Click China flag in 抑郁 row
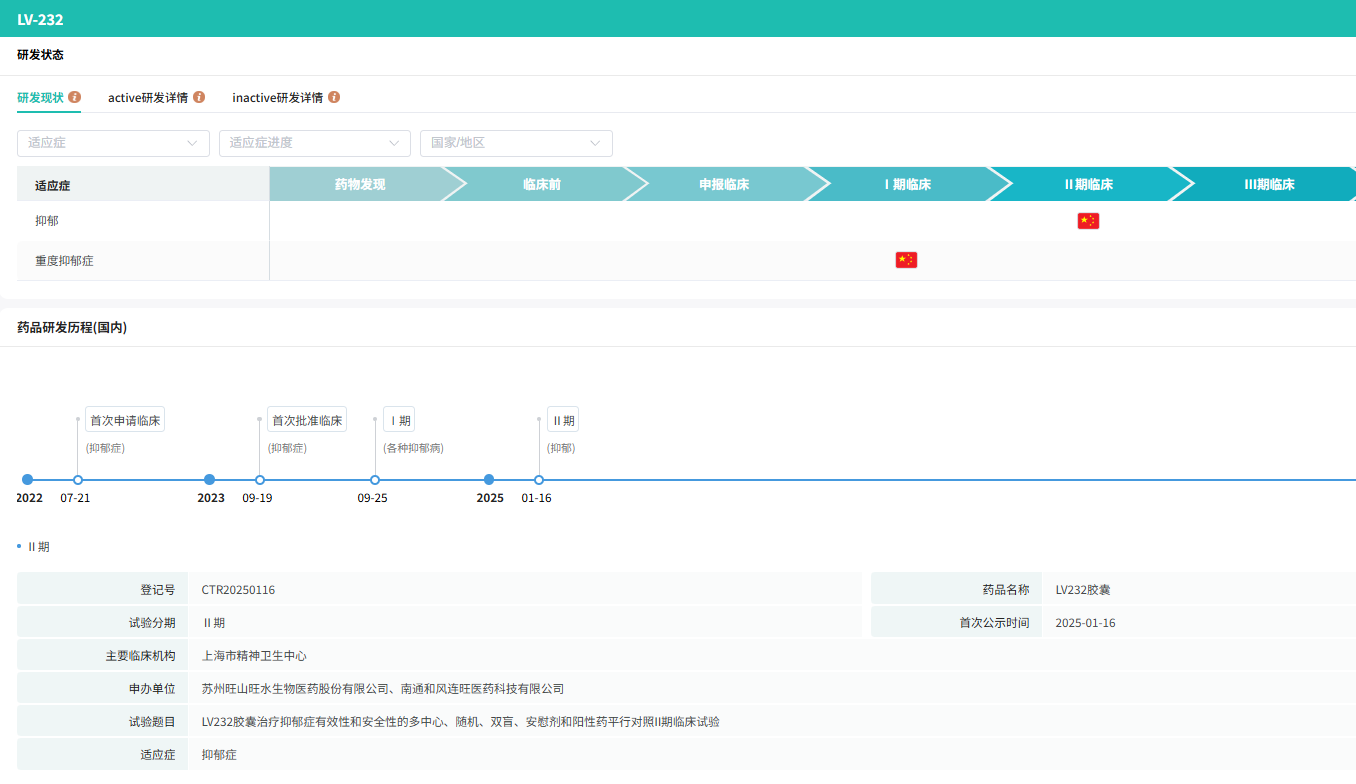The image size is (1356, 784). pos(1088,221)
